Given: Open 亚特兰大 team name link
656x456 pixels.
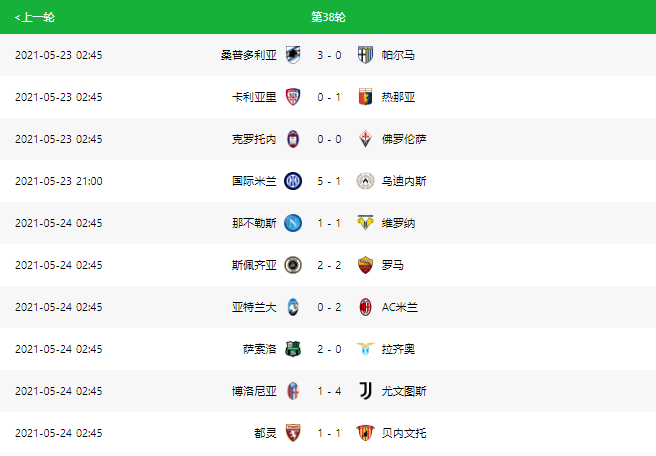Looking at the screenshot, I should pos(254,307).
